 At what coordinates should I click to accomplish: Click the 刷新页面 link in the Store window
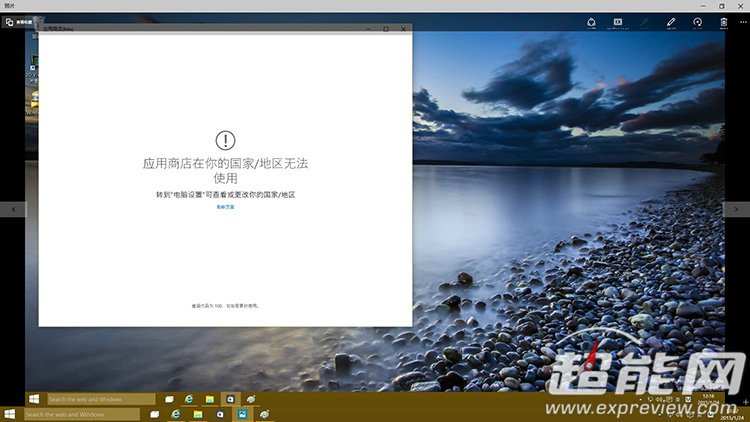(225, 207)
